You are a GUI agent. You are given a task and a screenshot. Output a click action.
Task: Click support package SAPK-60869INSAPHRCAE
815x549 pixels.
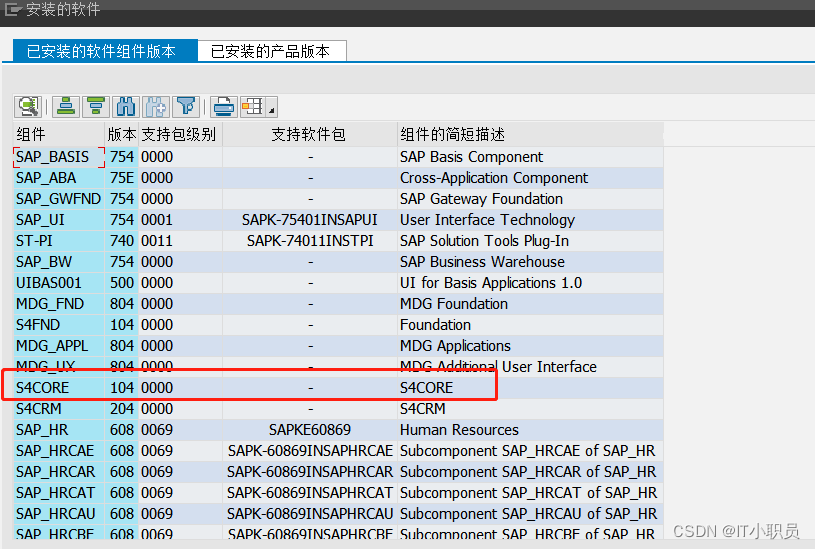(310, 451)
